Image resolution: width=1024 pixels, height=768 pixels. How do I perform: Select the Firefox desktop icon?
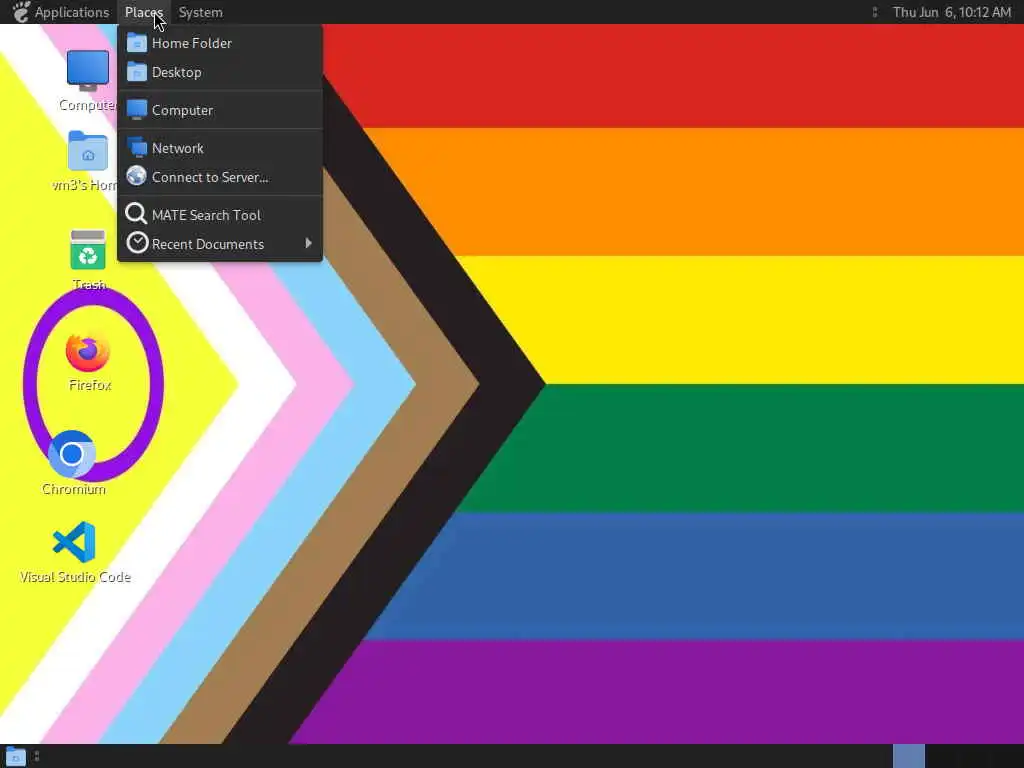point(88,352)
